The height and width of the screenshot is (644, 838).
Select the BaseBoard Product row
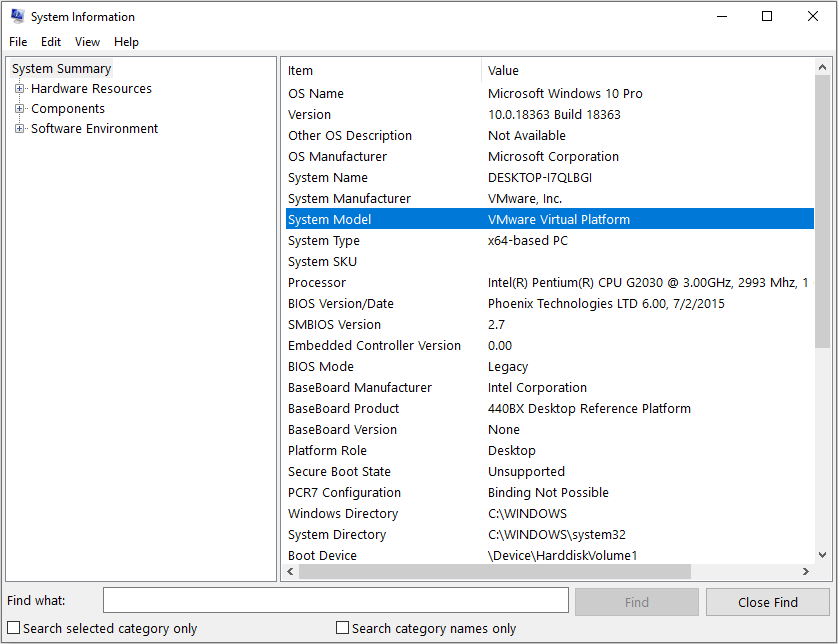(550, 408)
